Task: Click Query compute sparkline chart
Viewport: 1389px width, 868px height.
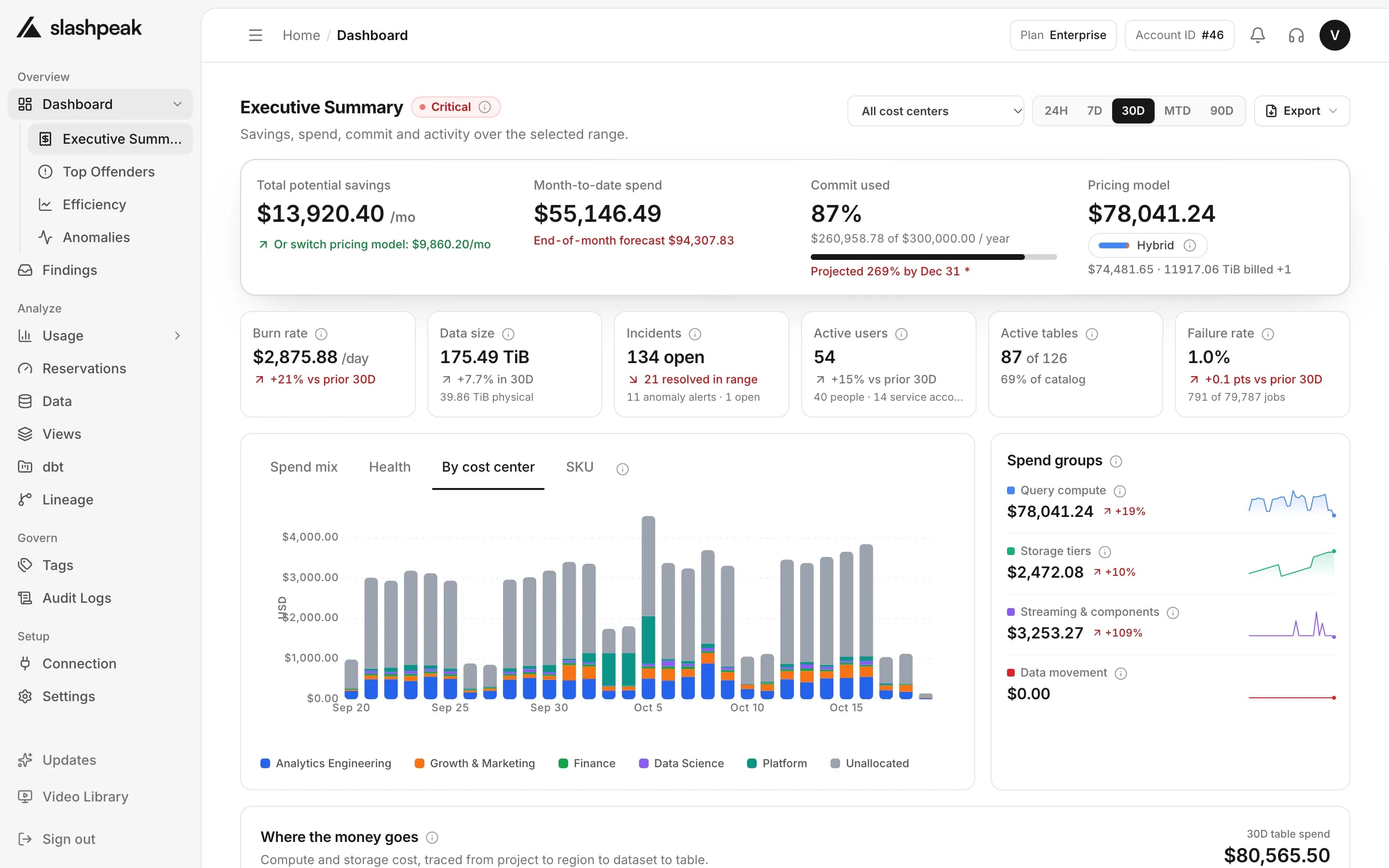Action: [1292, 502]
